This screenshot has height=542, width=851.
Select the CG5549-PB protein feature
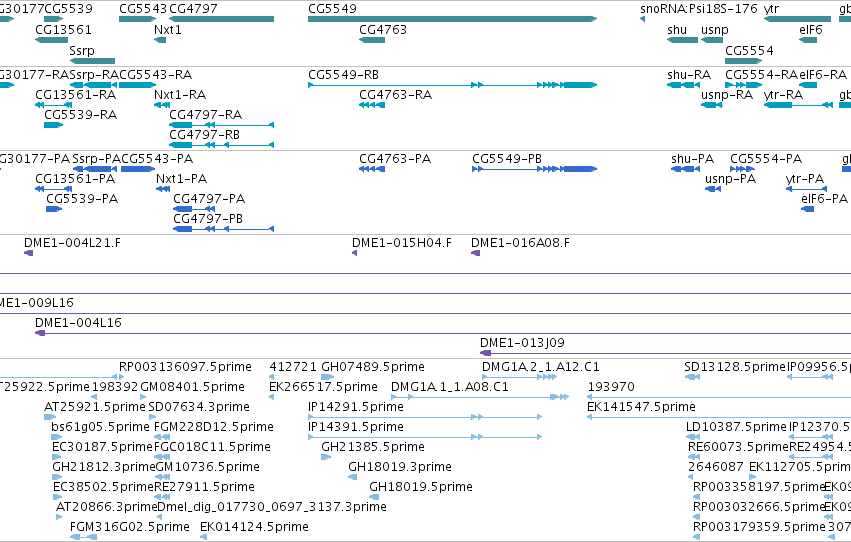tap(535, 169)
